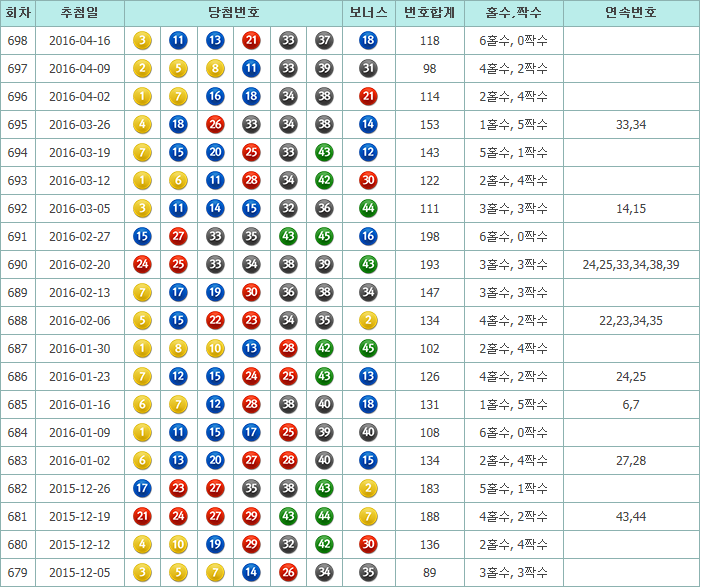Viewport: 701px width, 588px height.
Task: Click red ball 26 in round 695
Action: [x=215, y=125]
